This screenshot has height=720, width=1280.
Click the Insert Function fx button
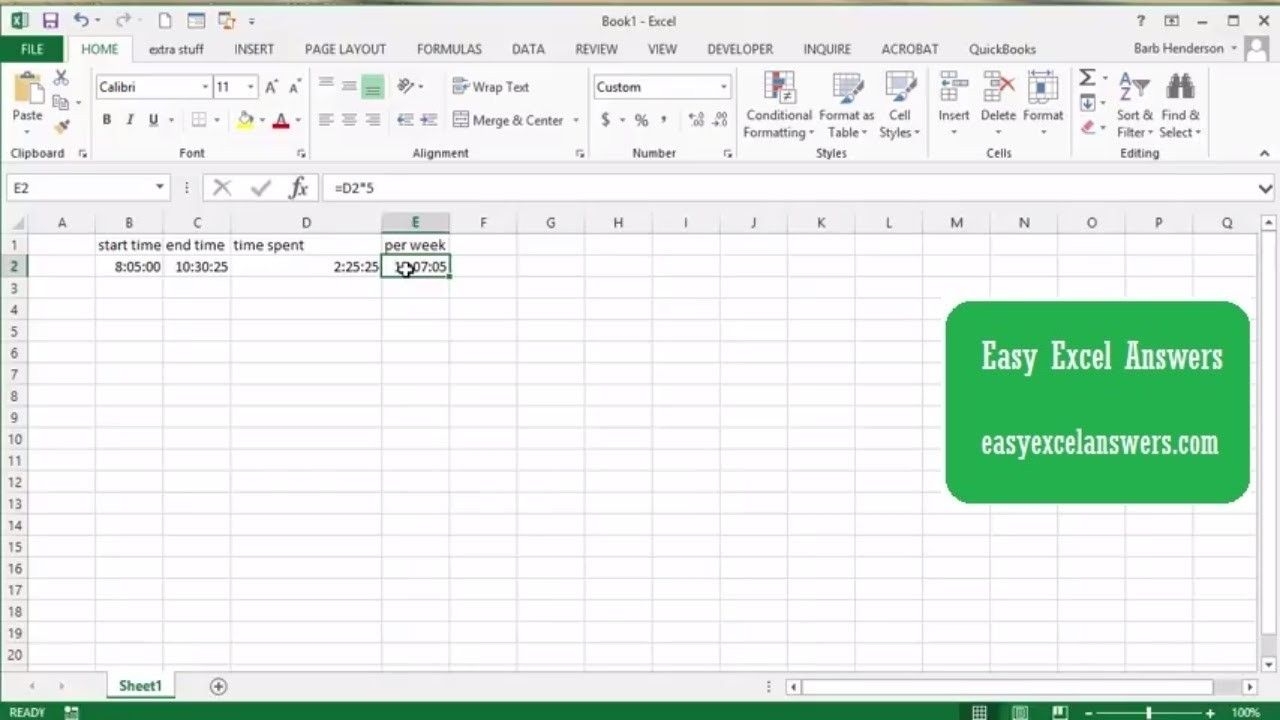[x=298, y=188]
